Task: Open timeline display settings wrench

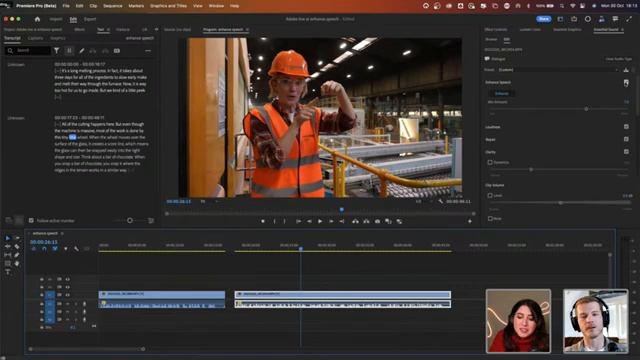Action: tap(76, 249)
